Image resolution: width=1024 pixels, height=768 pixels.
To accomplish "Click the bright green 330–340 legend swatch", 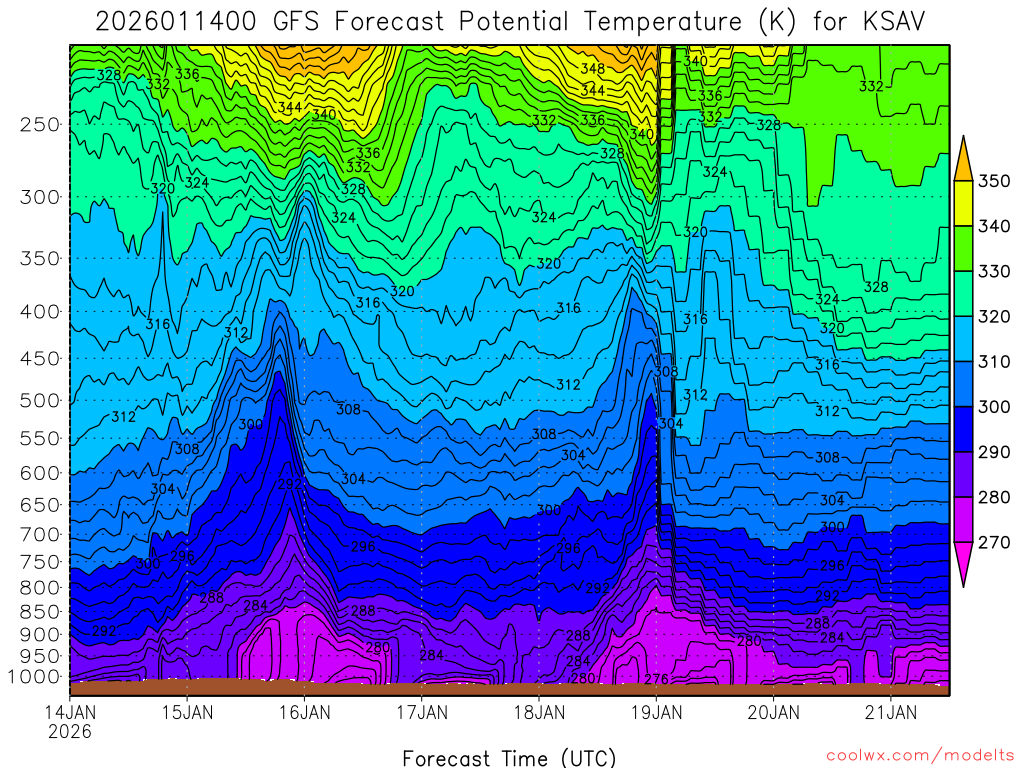I will 963,248.
